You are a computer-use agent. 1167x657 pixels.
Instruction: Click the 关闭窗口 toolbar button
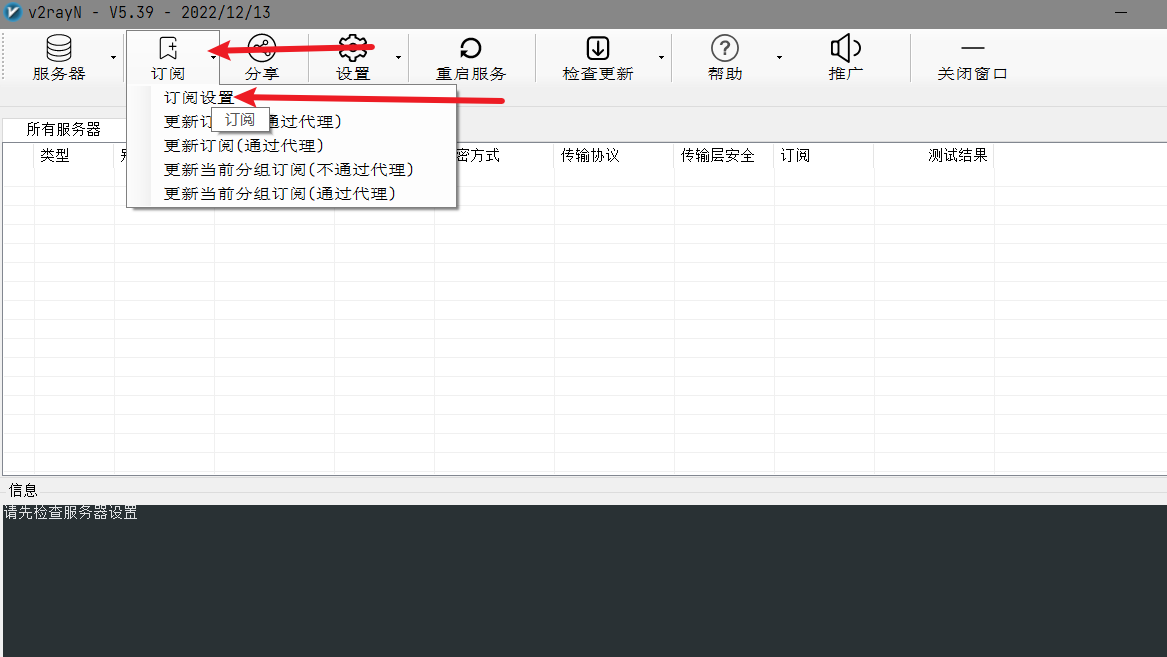click(x=972, y=59)
